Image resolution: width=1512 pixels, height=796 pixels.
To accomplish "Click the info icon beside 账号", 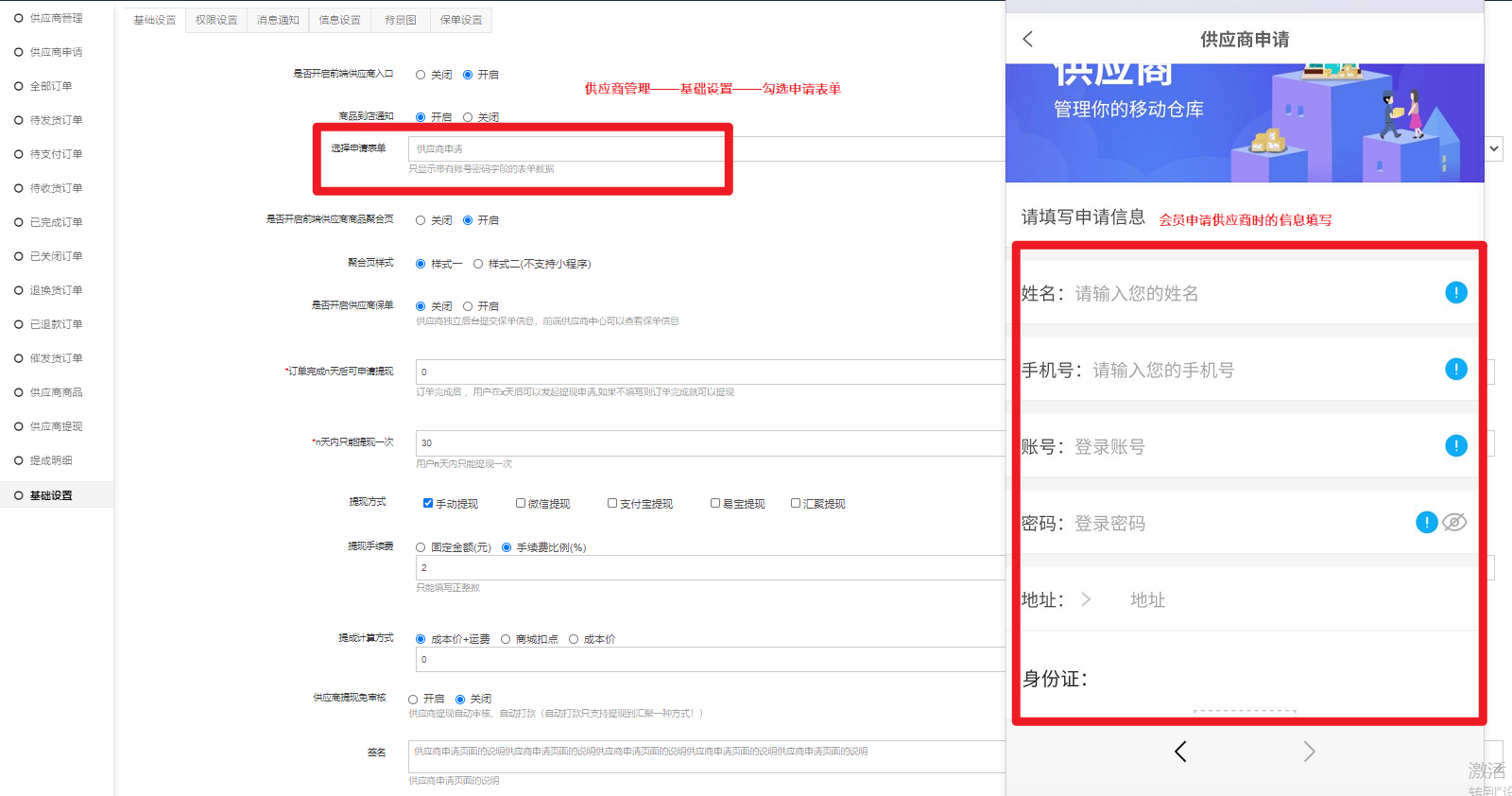I will 1456,445.
